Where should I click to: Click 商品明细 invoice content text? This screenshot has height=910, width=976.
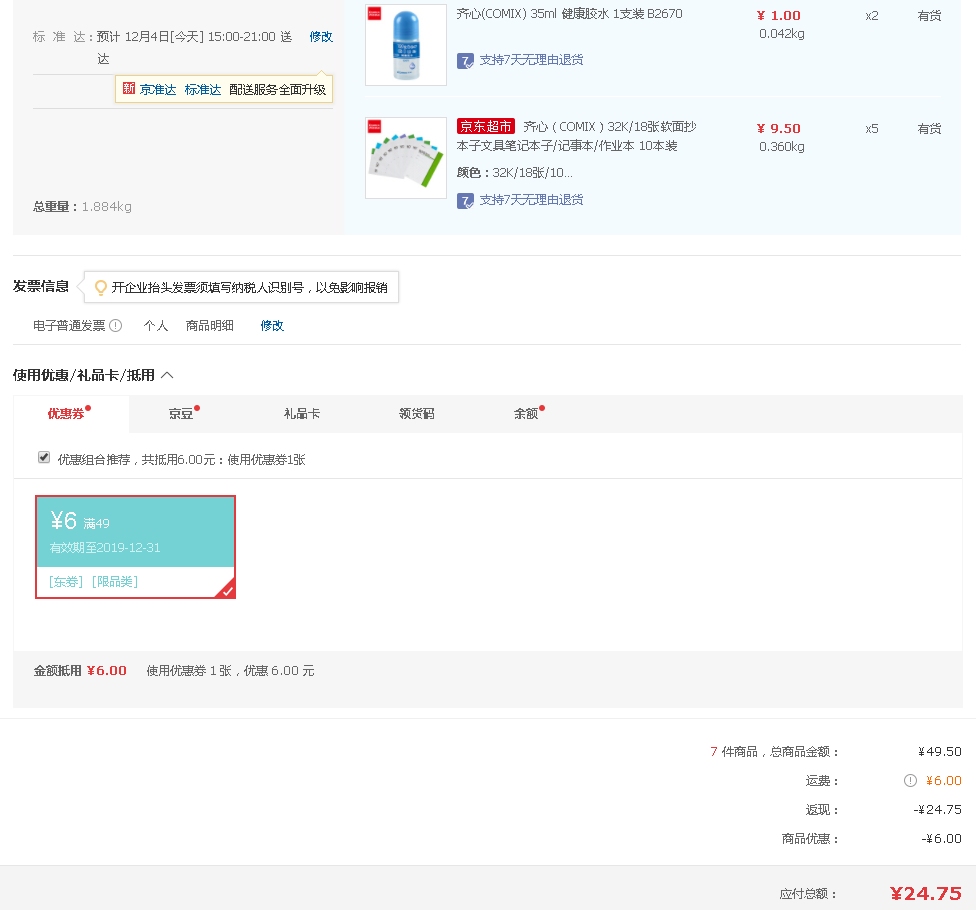coord(210,326)
